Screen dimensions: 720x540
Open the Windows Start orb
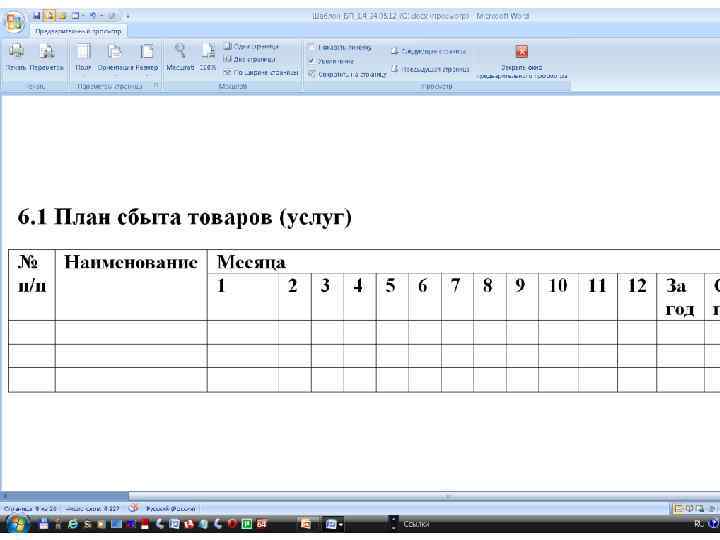16,524
